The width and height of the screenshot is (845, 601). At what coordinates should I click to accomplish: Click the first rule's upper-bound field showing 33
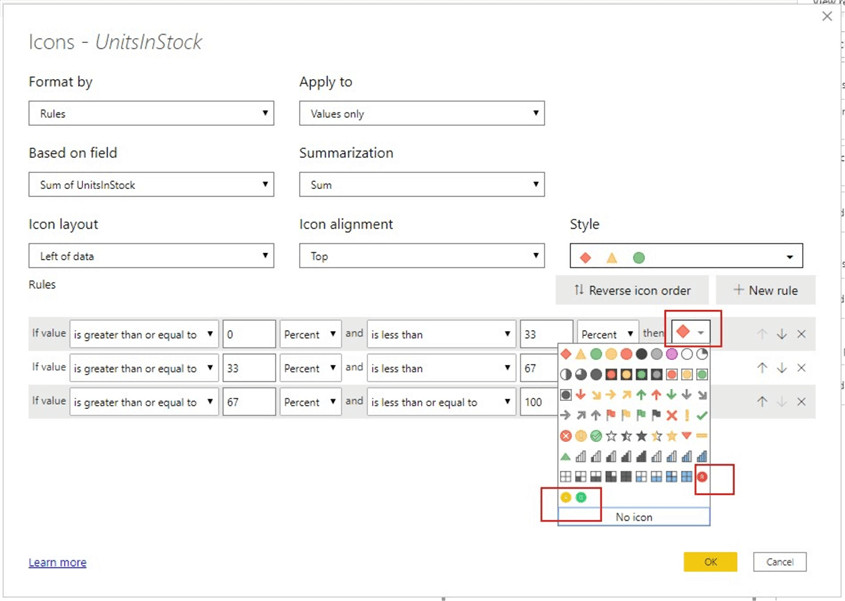(546, 334)
